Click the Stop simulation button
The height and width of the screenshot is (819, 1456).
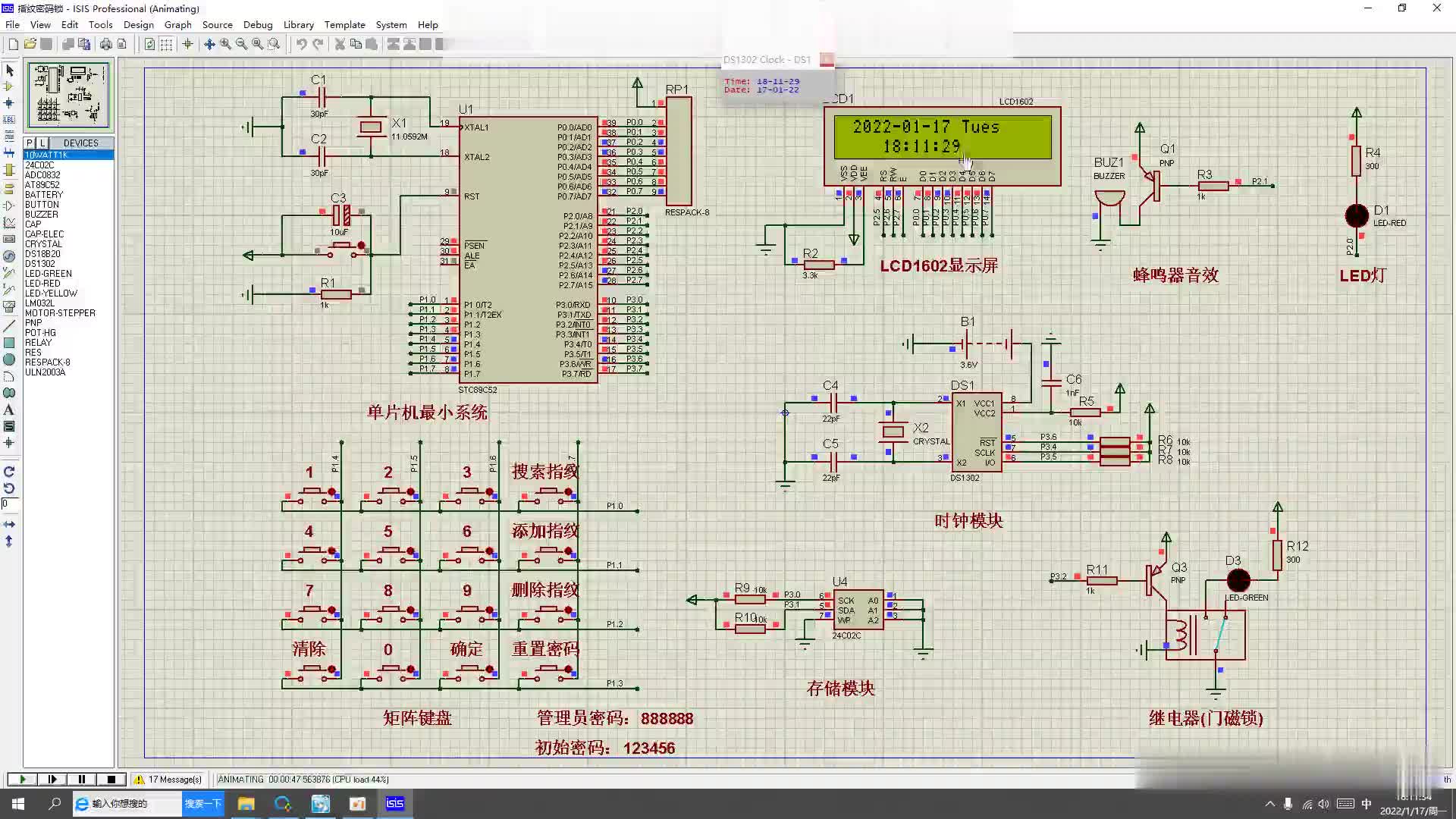pyautogui.click(x=111, y=779)
